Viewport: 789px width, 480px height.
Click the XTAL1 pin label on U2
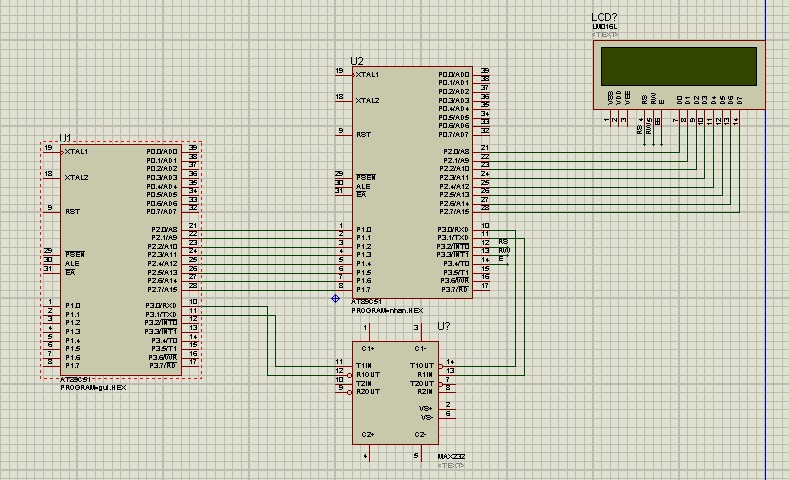(x=367, y=74)
